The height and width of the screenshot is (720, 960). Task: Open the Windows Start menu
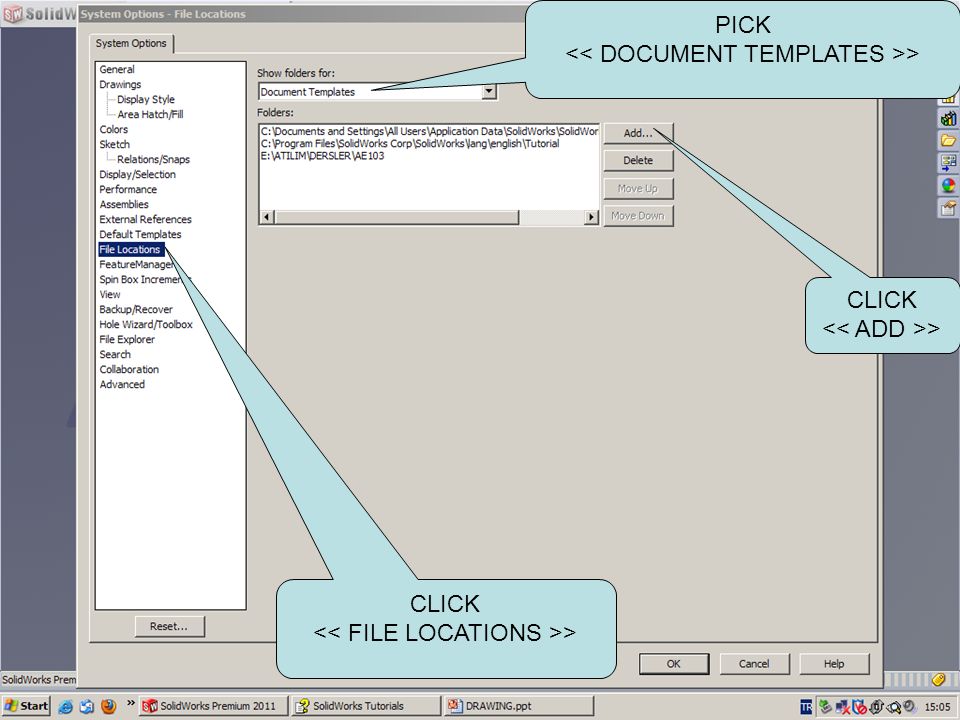coord(26,706)
